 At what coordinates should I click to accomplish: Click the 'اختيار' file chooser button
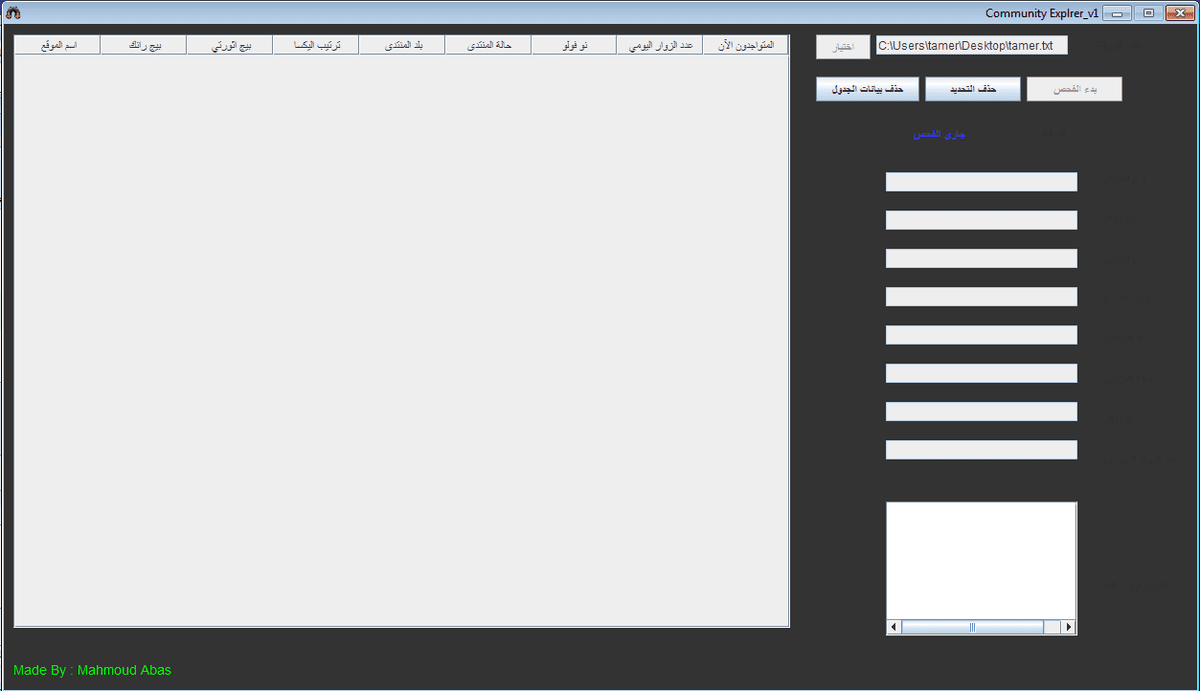[843, 47]
